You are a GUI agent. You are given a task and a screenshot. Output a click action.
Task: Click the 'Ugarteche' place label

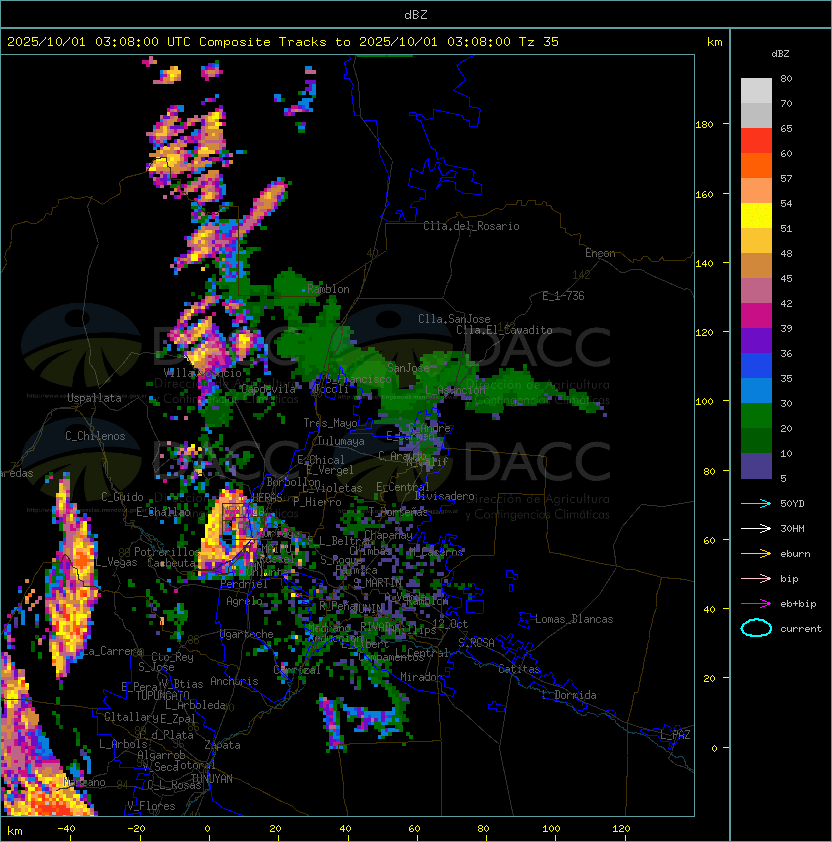click(x=247, y=634)
